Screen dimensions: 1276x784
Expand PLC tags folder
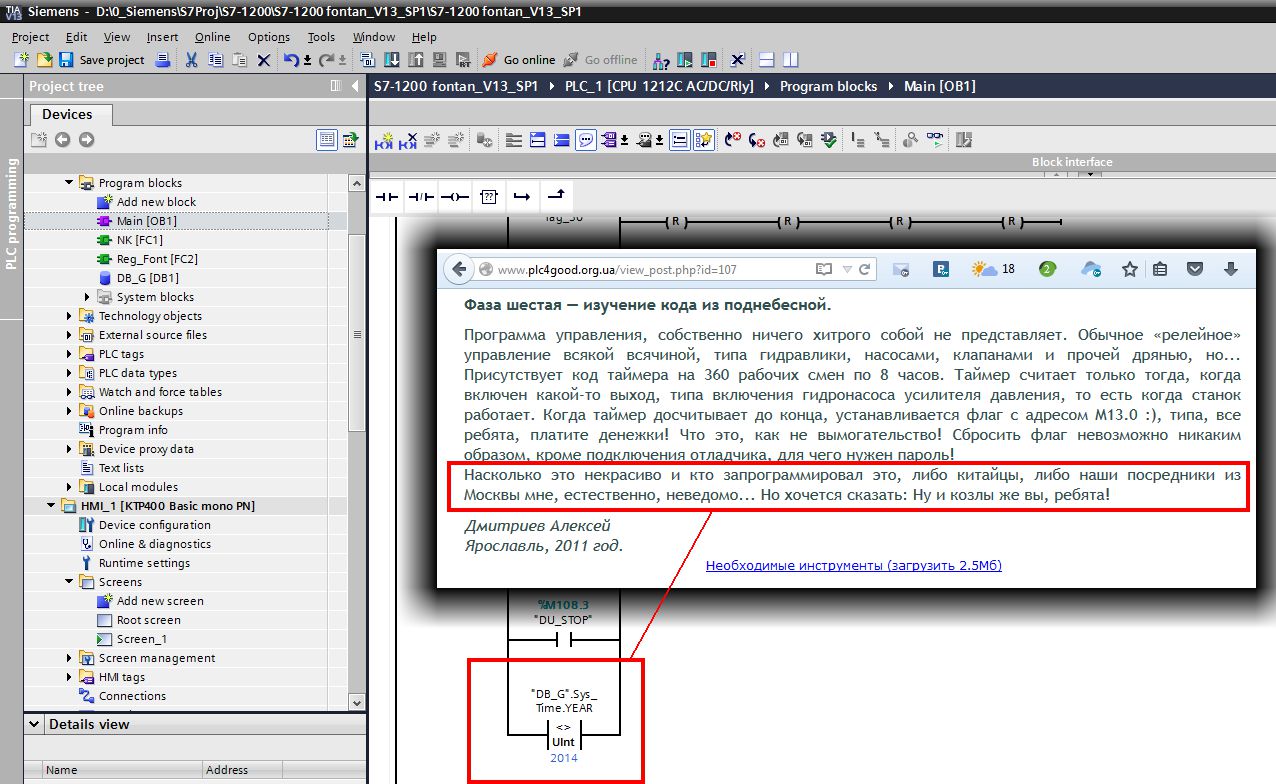point(70,354)
